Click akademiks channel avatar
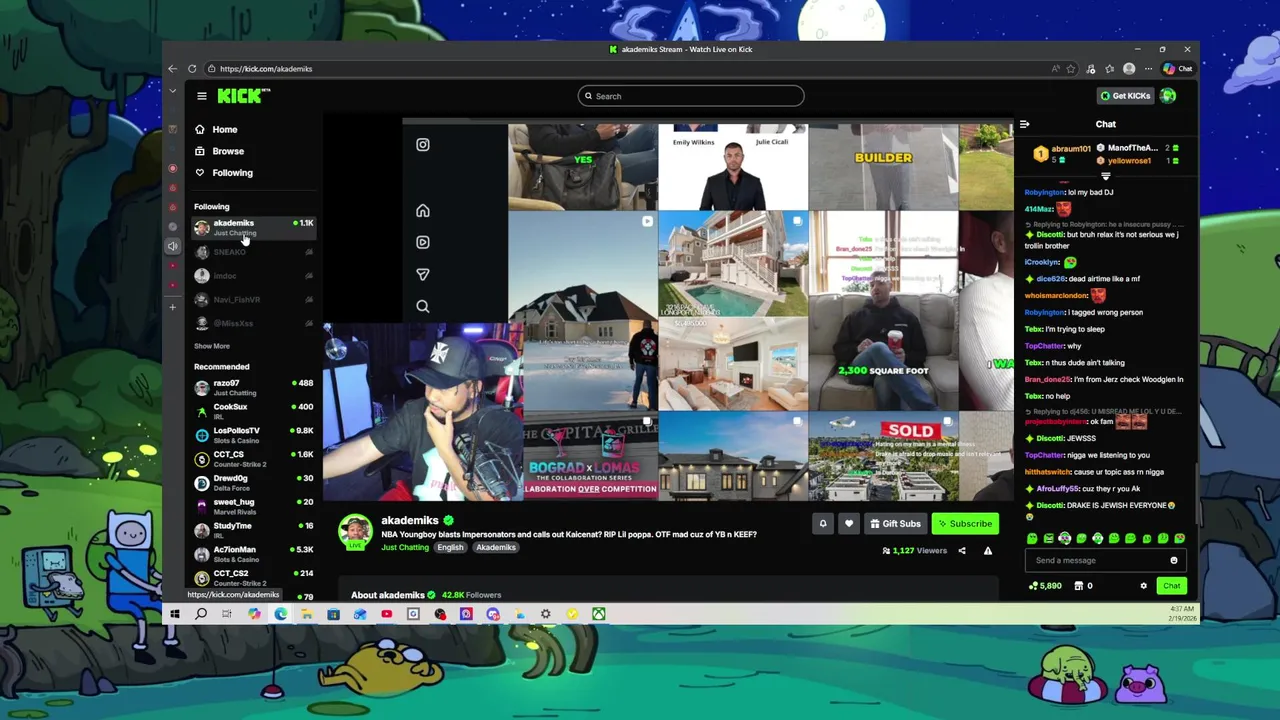This screenshot has width=1280, height=720. tap(355, 533)
